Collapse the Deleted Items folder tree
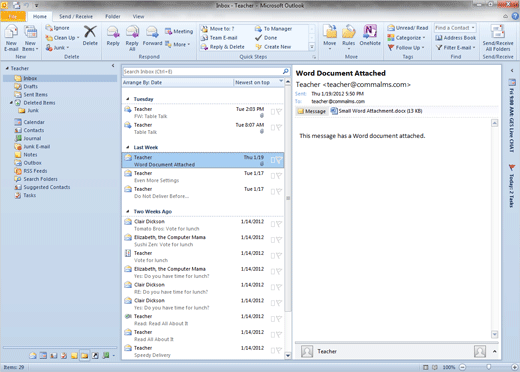Viewport: 520px width, 372px height. (11, 103)
